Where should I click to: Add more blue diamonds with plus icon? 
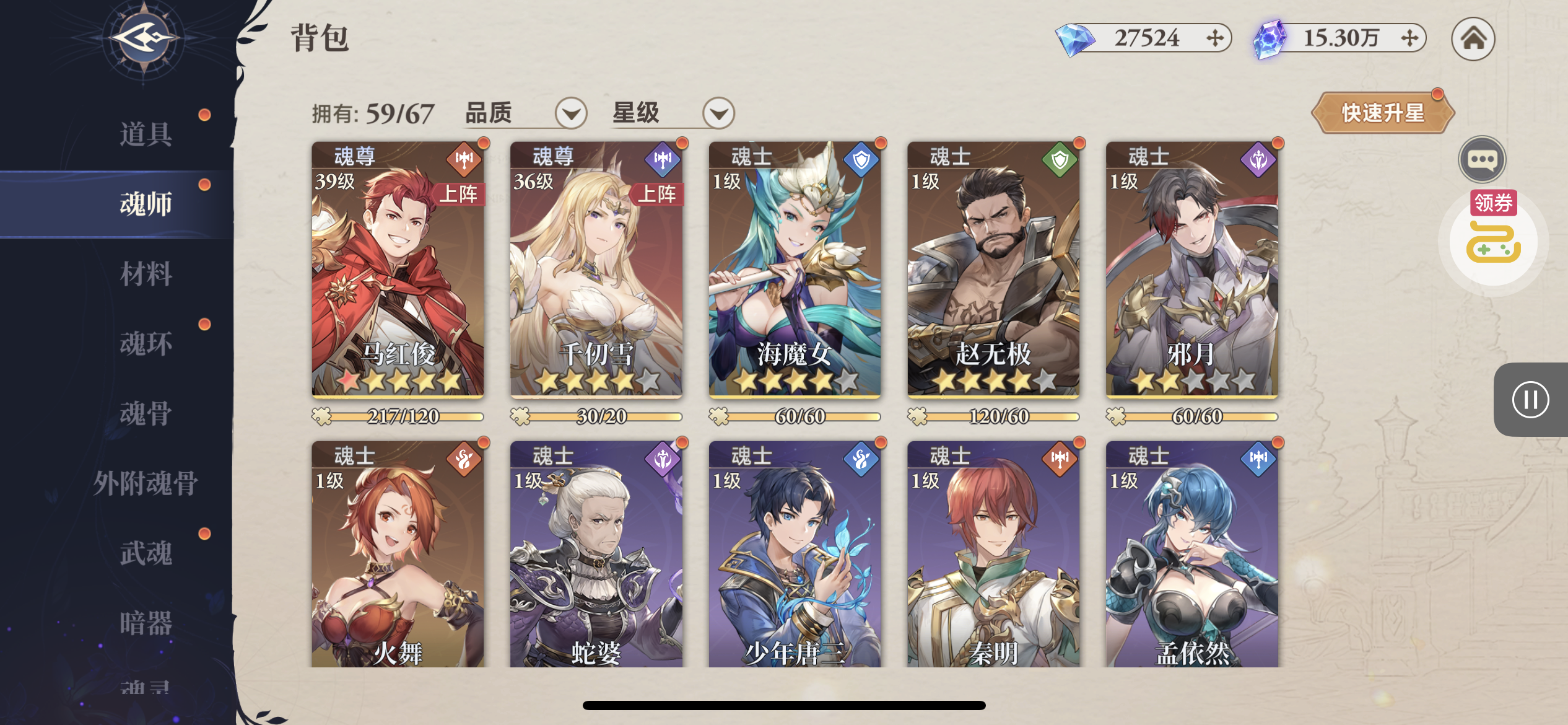tap(1214, 38)
